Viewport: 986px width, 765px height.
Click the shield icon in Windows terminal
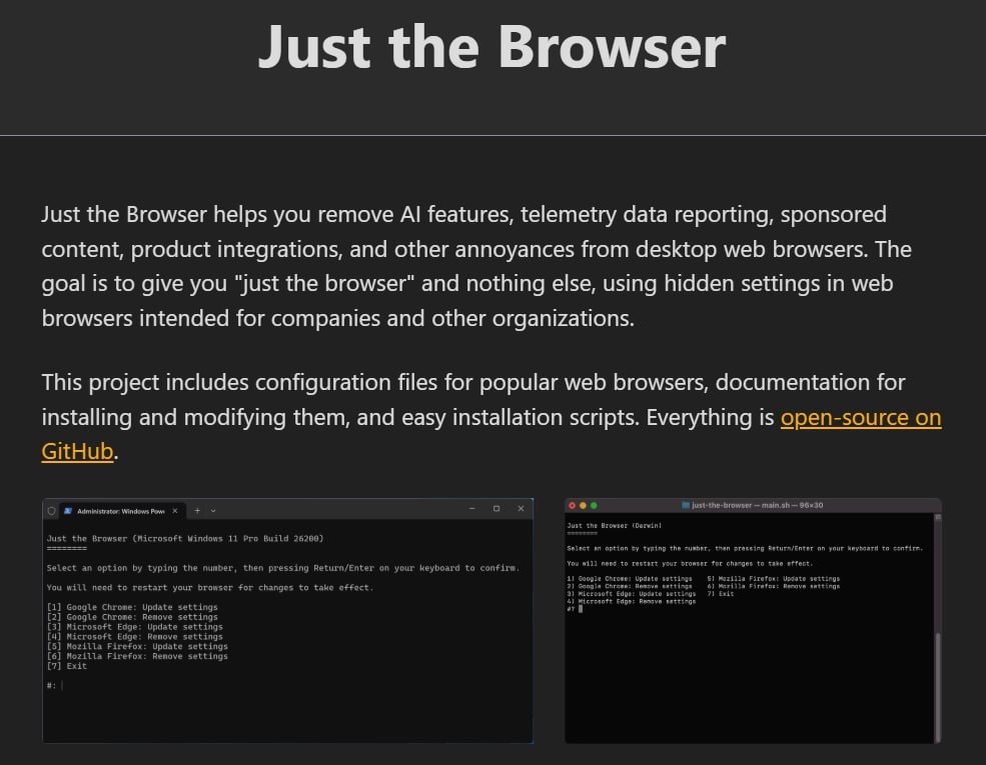pyautogui.click(x=52, y=511)
